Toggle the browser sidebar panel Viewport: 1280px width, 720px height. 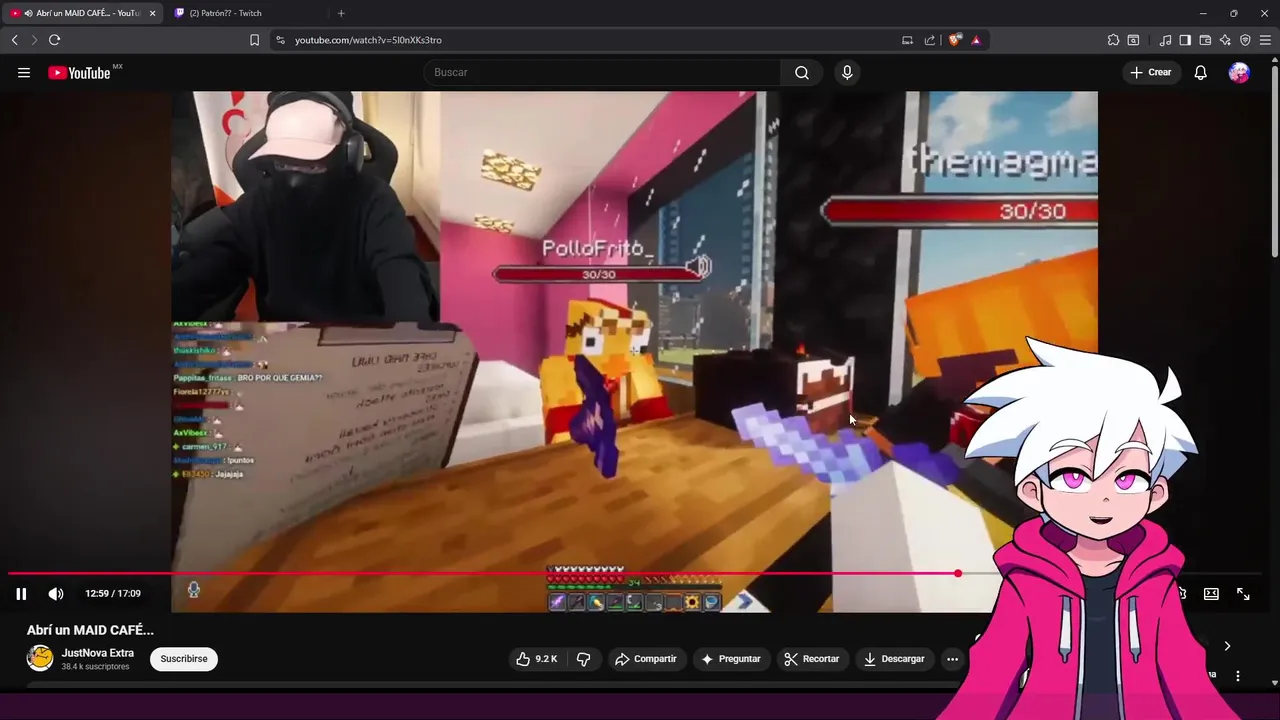[x=1185, y=40]
